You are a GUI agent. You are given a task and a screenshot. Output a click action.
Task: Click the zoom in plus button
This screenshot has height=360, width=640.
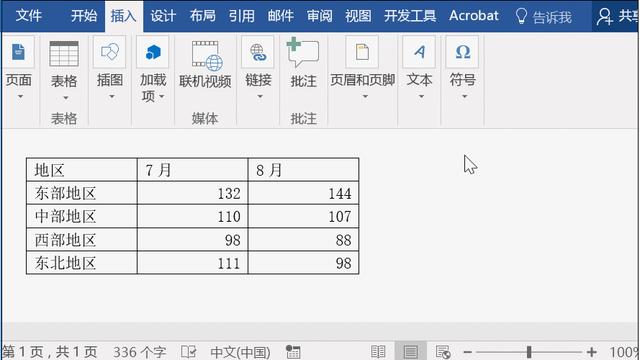pyautogui.click(x=591, y=351)
